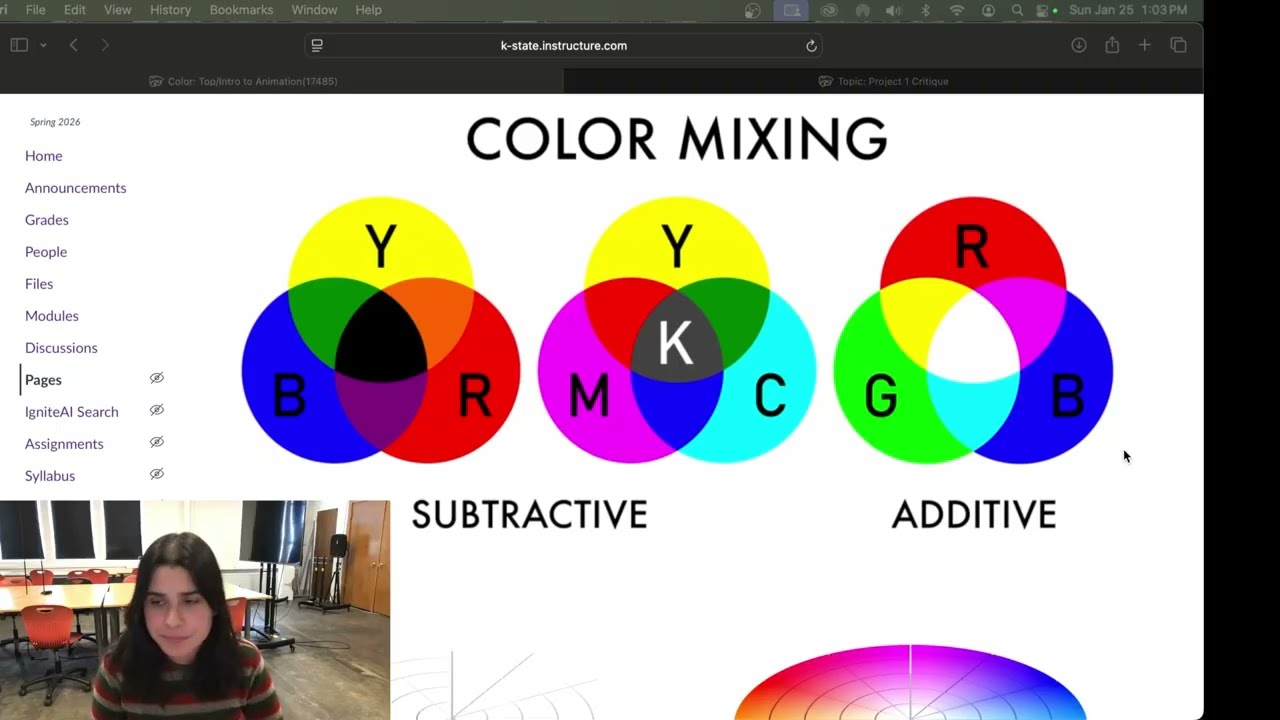
Task: Open Pages in course navigation
Action: (x=43, y=380)
